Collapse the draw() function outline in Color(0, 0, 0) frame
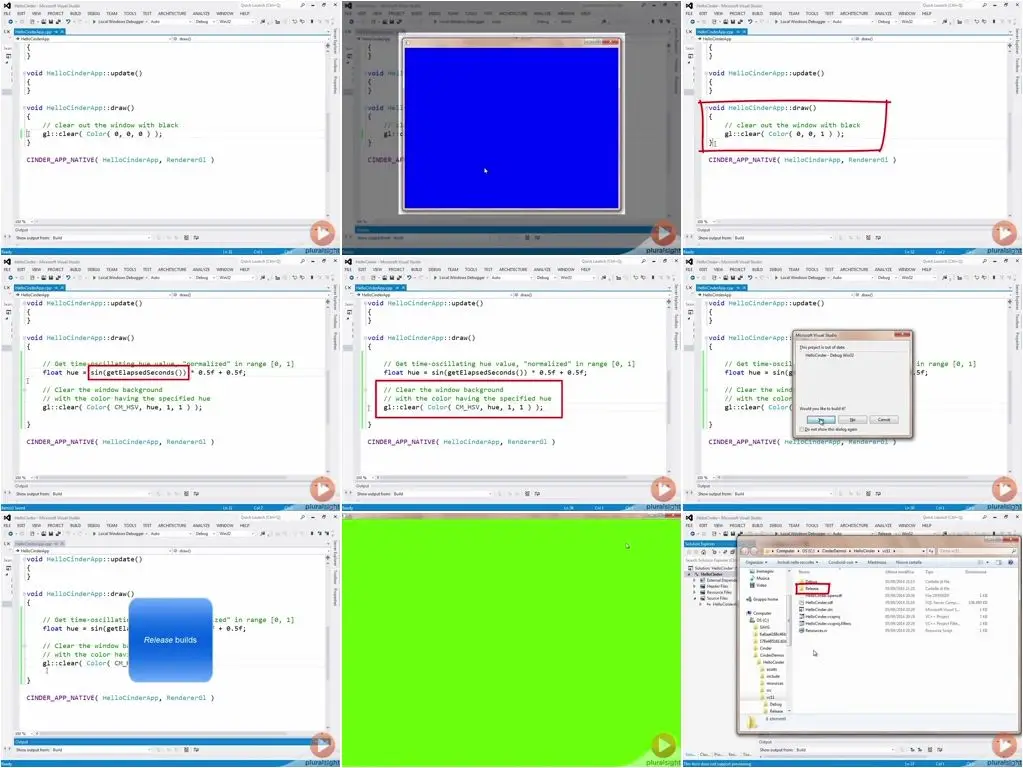Image resolution: width=1023 pixels, height=768 pixels. (x=24, y=108)
